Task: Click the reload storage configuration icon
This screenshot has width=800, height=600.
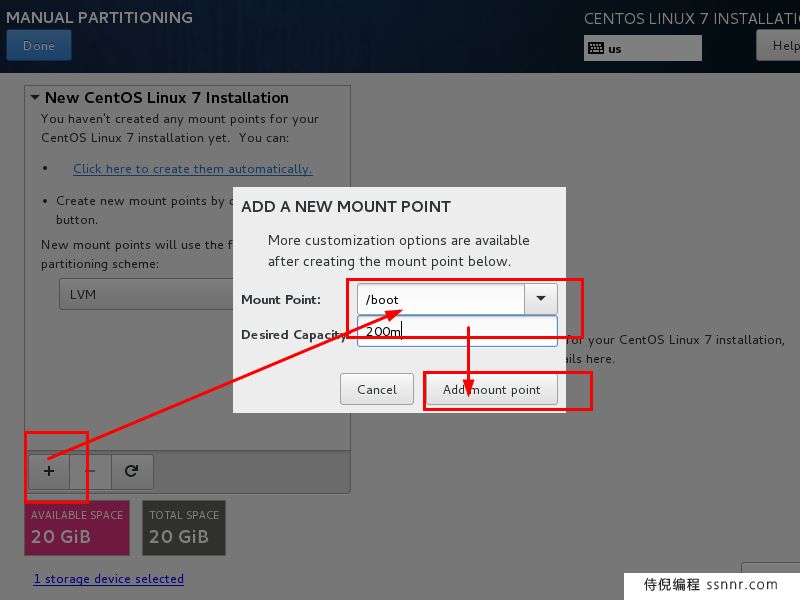Action: pos(132,471)
